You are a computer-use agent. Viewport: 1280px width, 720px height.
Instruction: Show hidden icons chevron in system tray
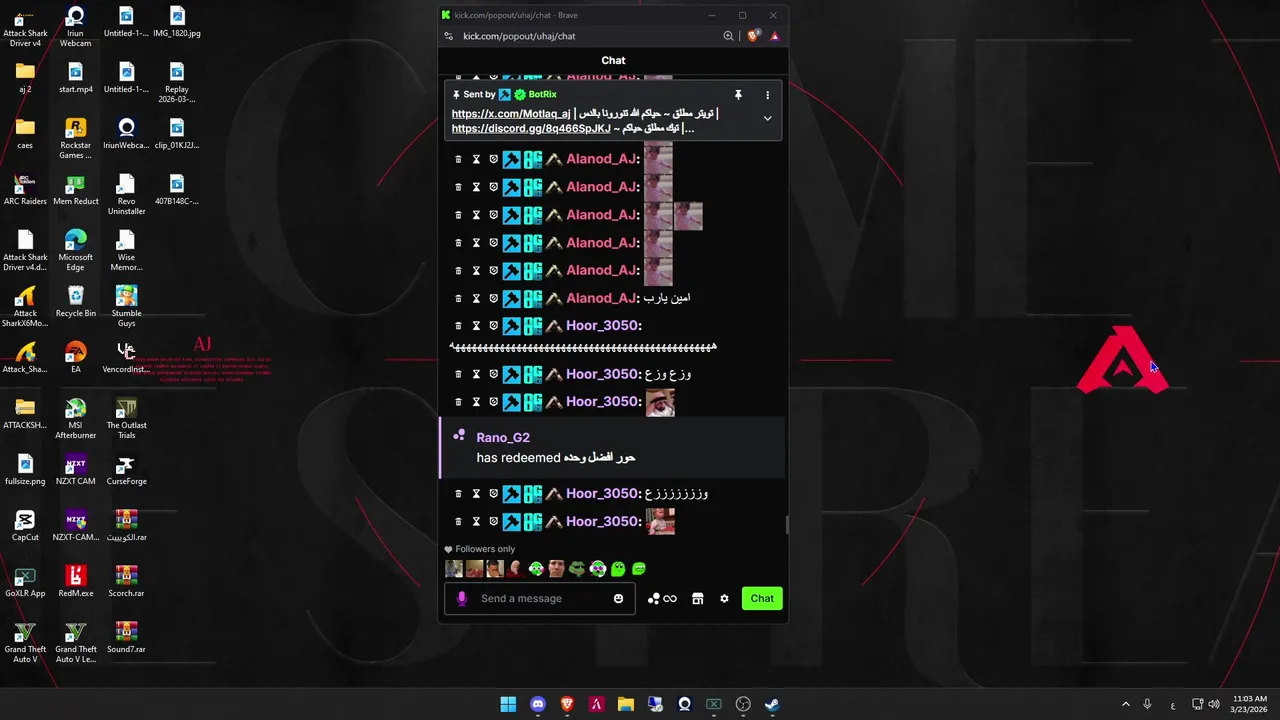point(1125,704)
